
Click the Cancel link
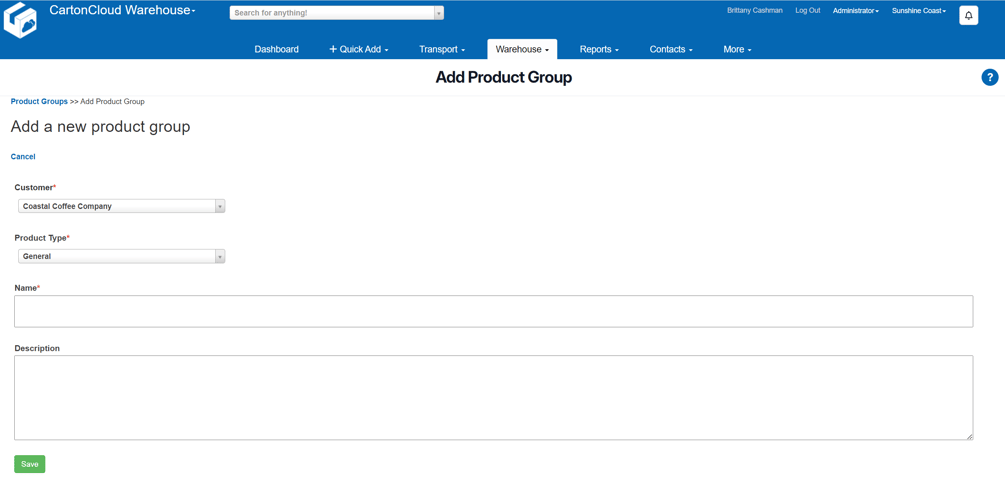click(23, 156)
